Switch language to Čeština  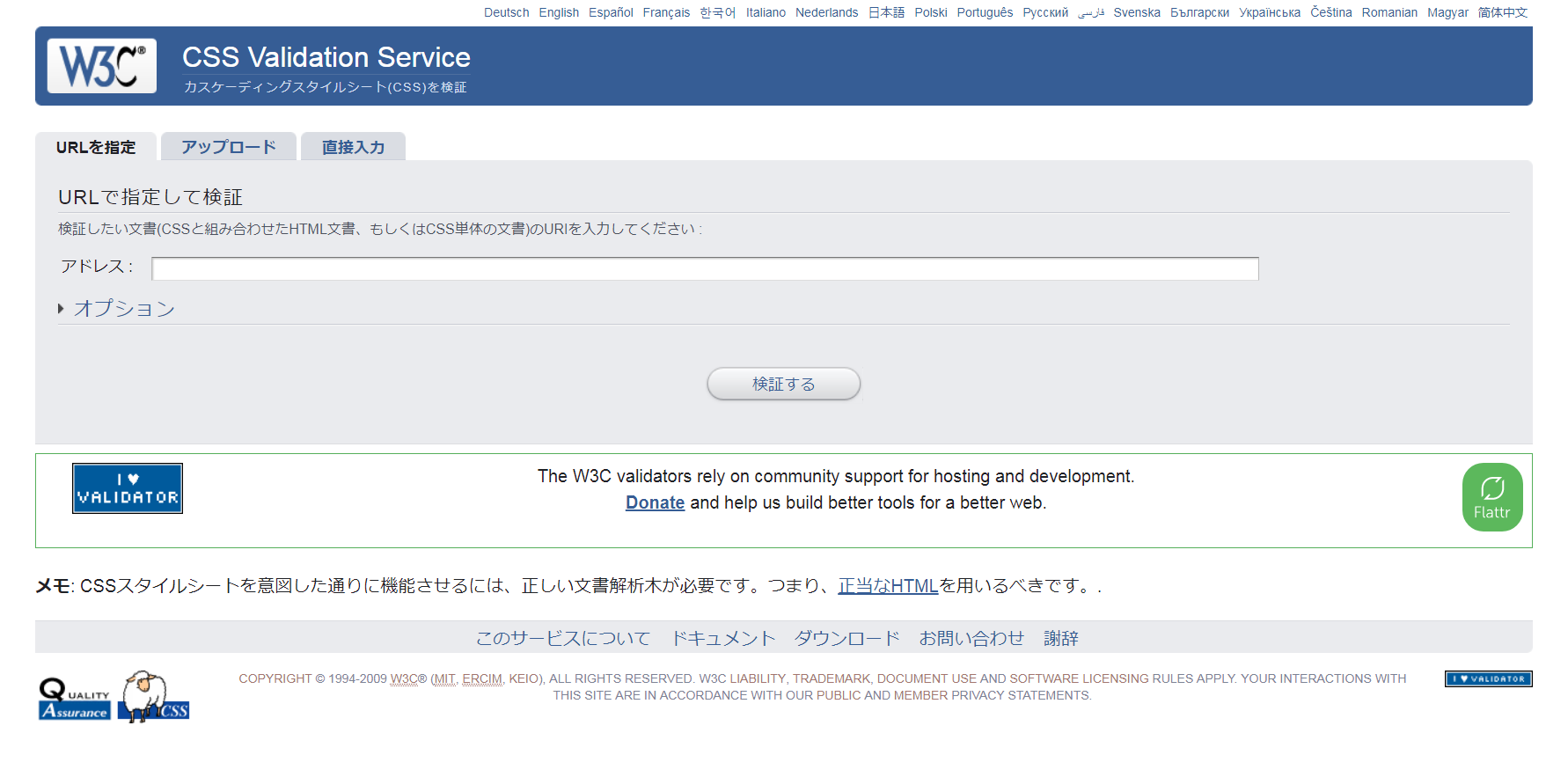coord(1331,12)
